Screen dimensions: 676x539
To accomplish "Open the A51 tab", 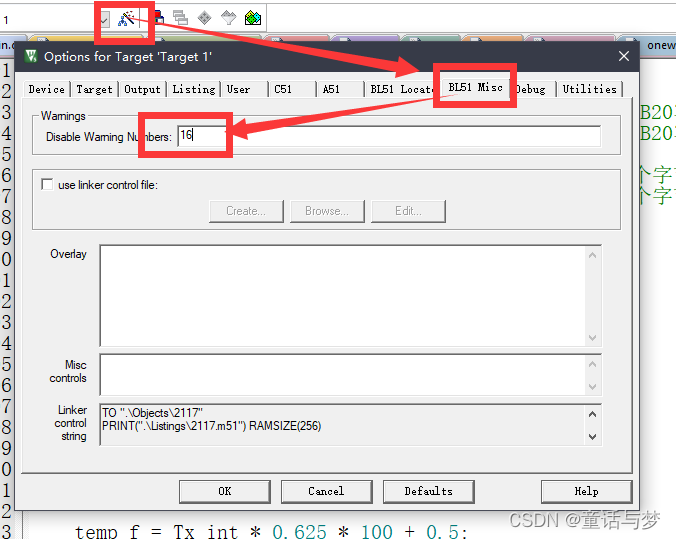I will pyautogui.click(x=331, y=89).
